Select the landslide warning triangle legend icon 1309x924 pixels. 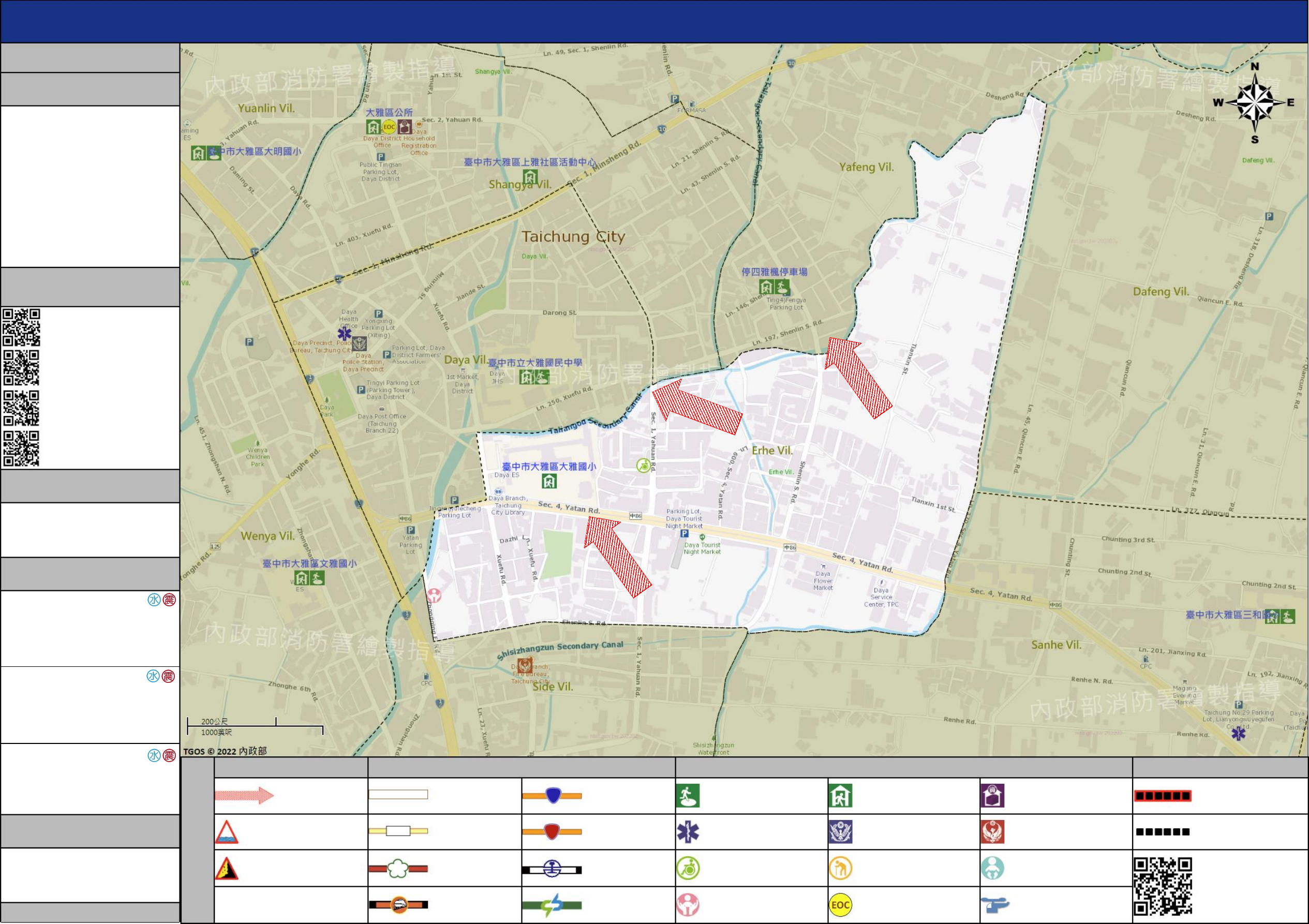[x=226, y=869]
